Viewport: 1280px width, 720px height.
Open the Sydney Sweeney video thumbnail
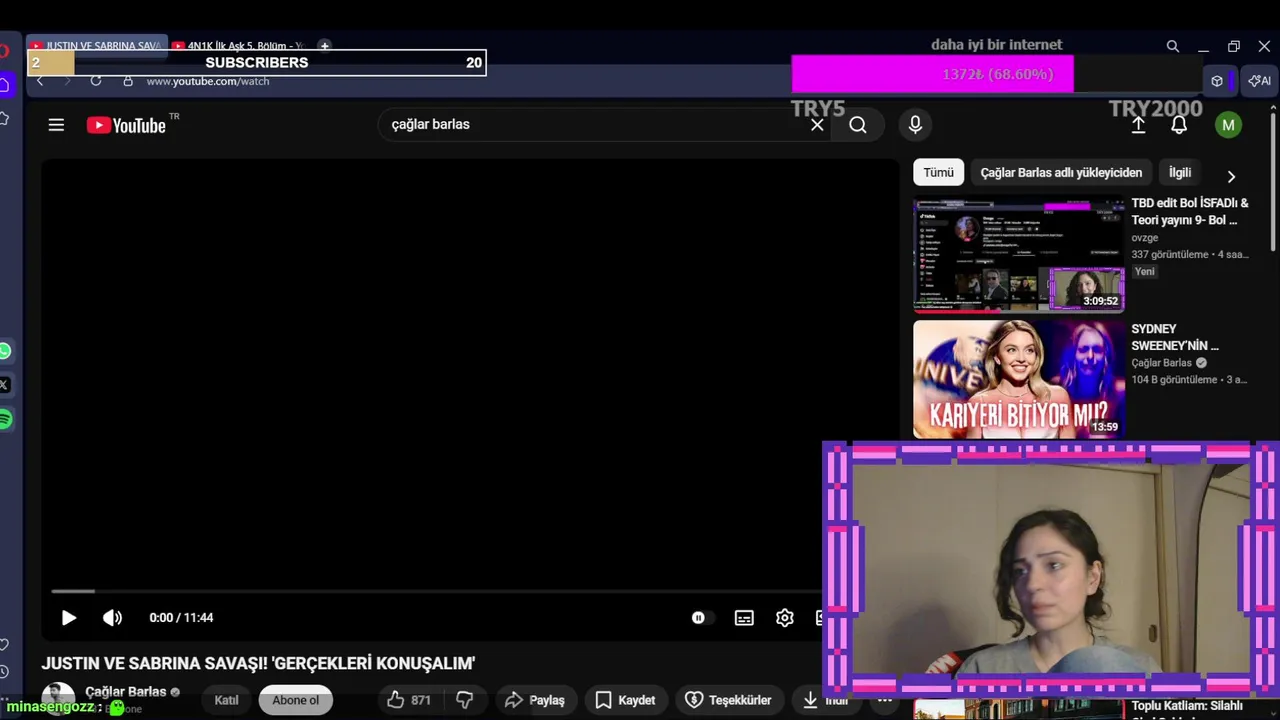1019,379
